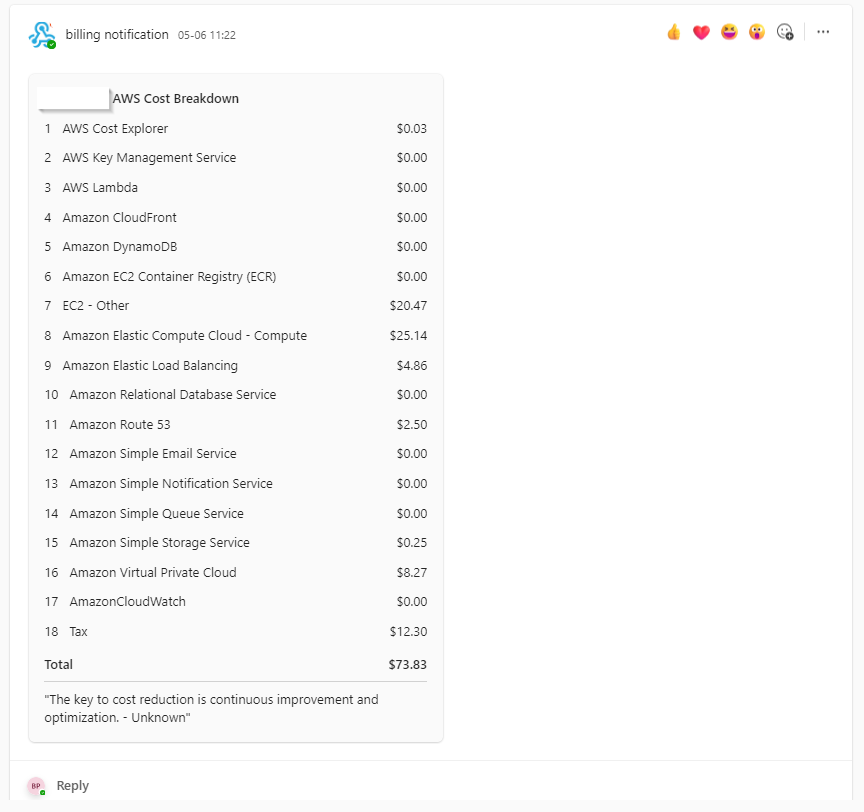Select the Amazon DynamoDB row label

click(120, 247)
